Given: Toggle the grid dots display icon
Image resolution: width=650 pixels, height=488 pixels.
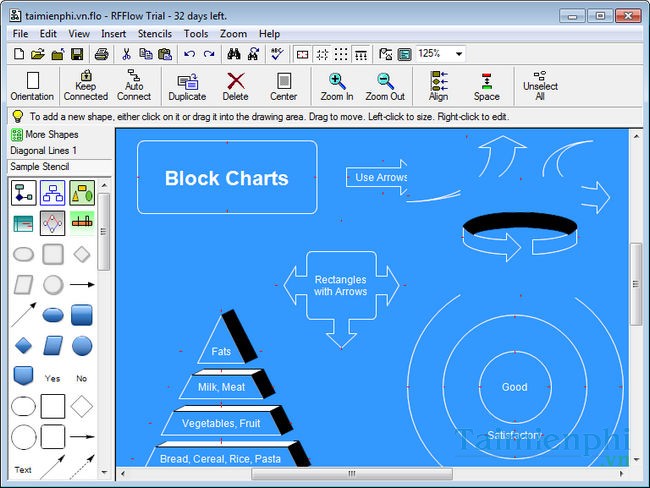Looking at the screenshot, I should click(341, 54).
